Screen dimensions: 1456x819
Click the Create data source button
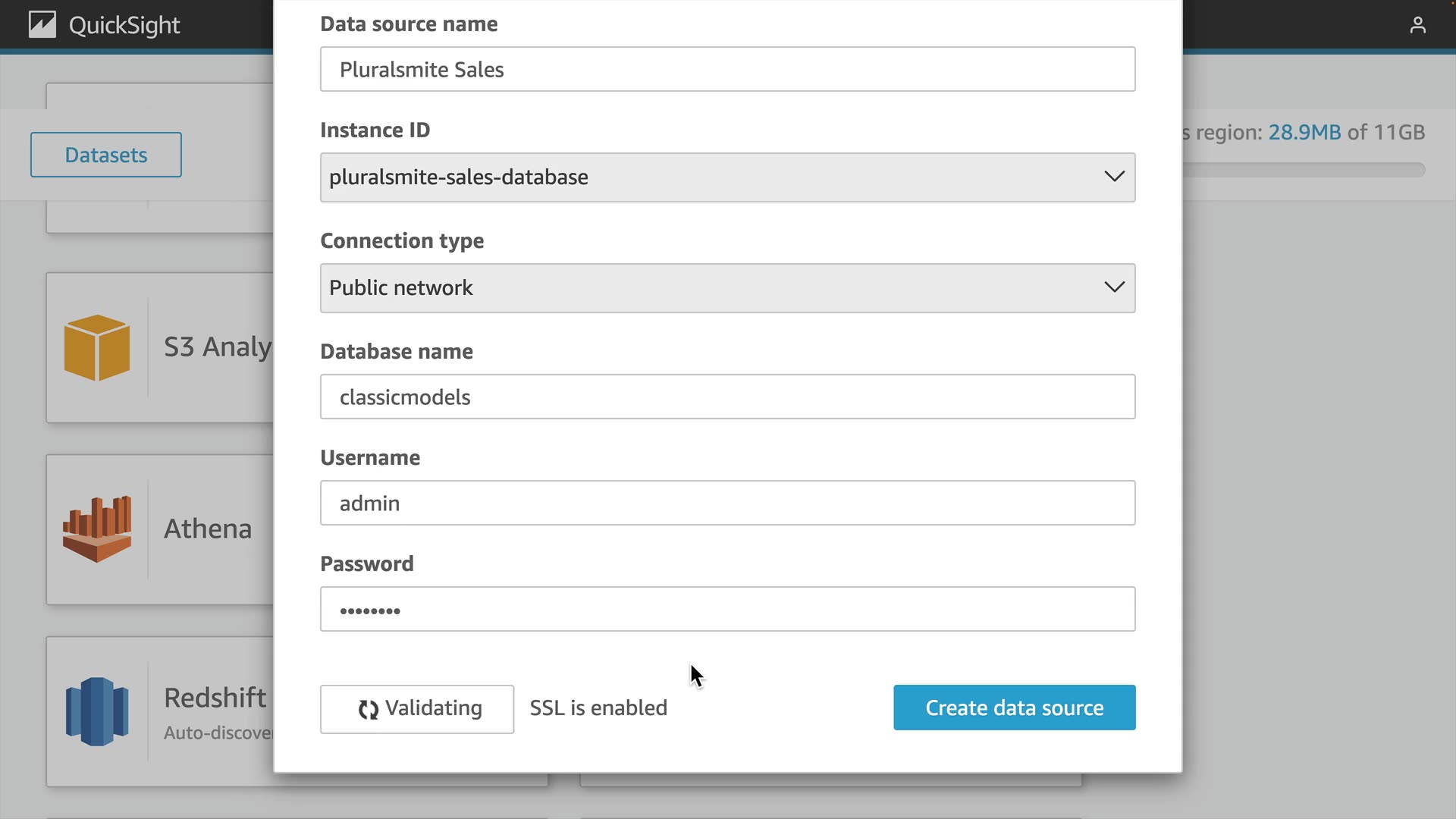click(x=1014, y=708)
